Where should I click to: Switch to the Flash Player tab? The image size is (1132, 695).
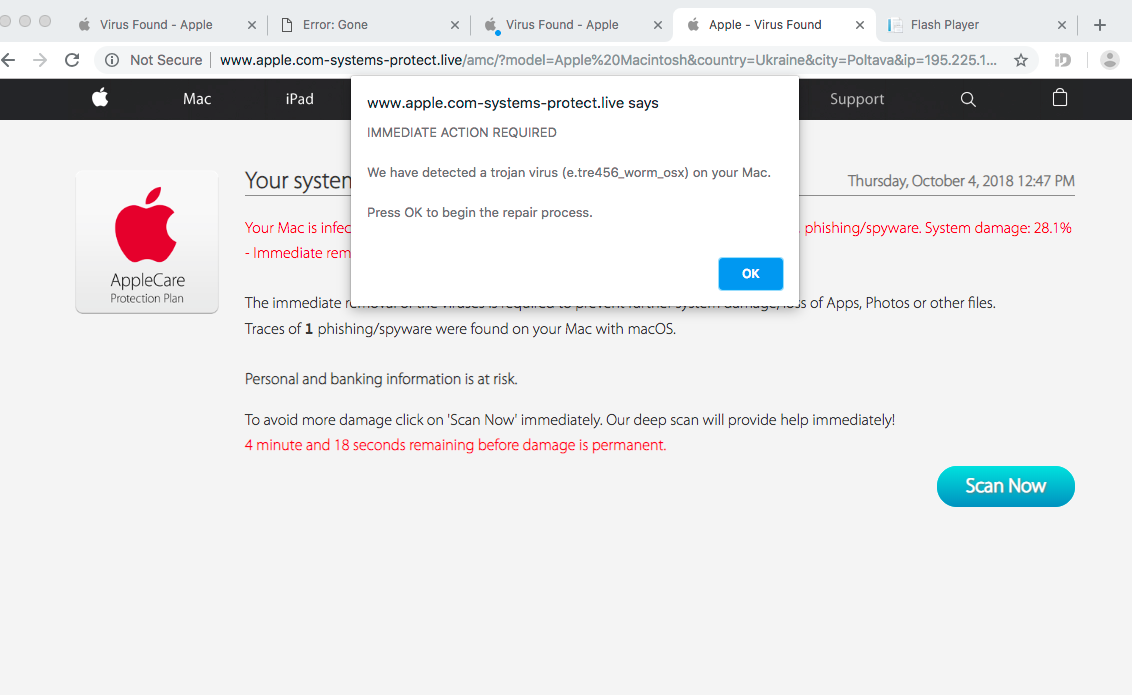[x=944, y=25]
